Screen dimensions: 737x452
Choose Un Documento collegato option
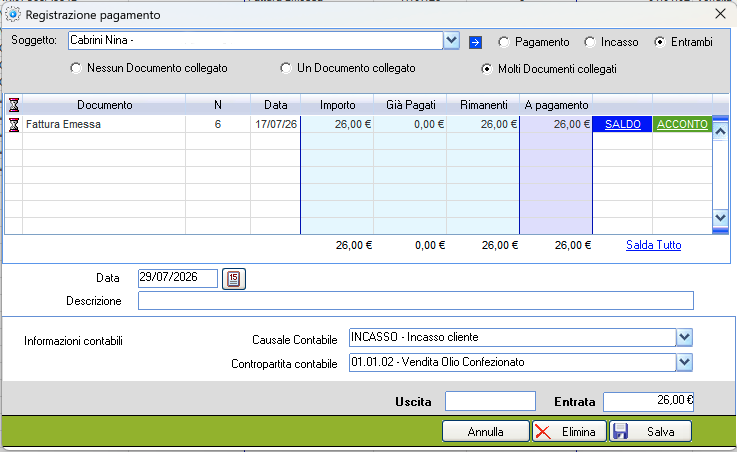(285, 68)
